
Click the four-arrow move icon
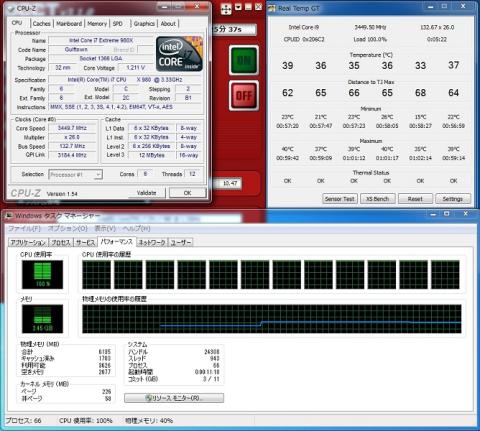click(226, 9)
